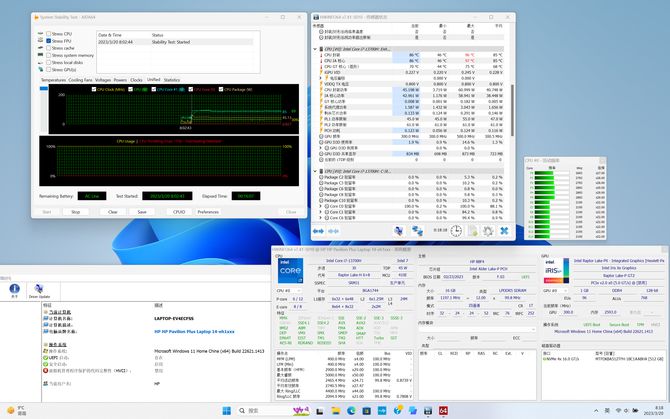This screenshot has width=670, height=419.
Task: Open the GPU #0 selector dropdown
Action: coord(555,291)
